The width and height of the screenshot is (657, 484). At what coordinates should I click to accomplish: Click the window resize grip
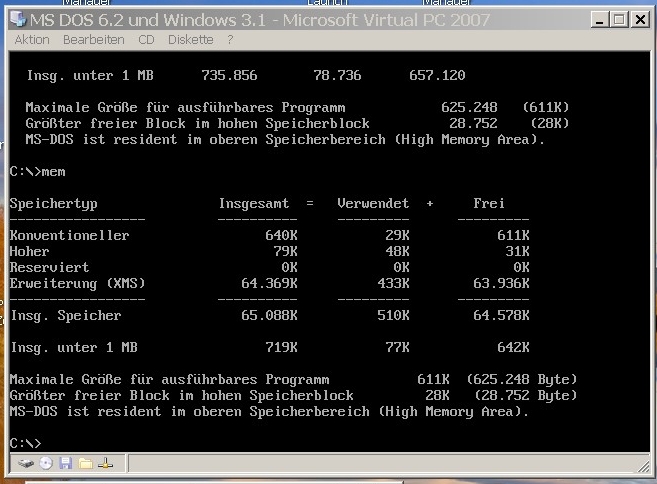click(644, 467)
